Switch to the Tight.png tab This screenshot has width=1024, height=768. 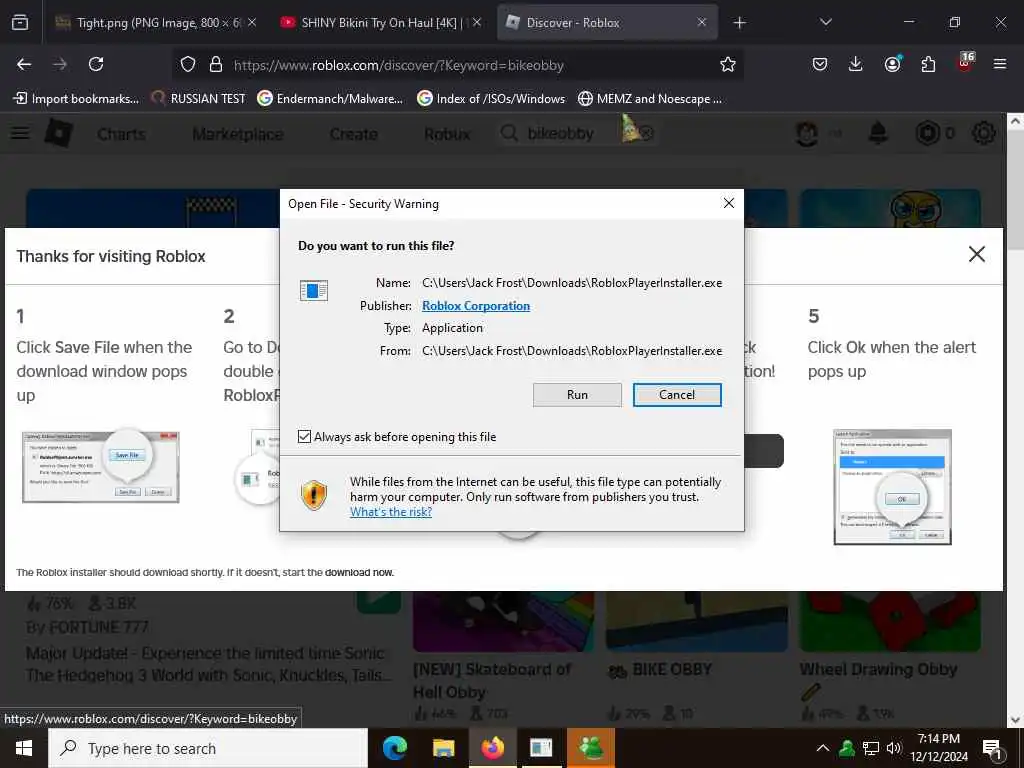[159, 23]
